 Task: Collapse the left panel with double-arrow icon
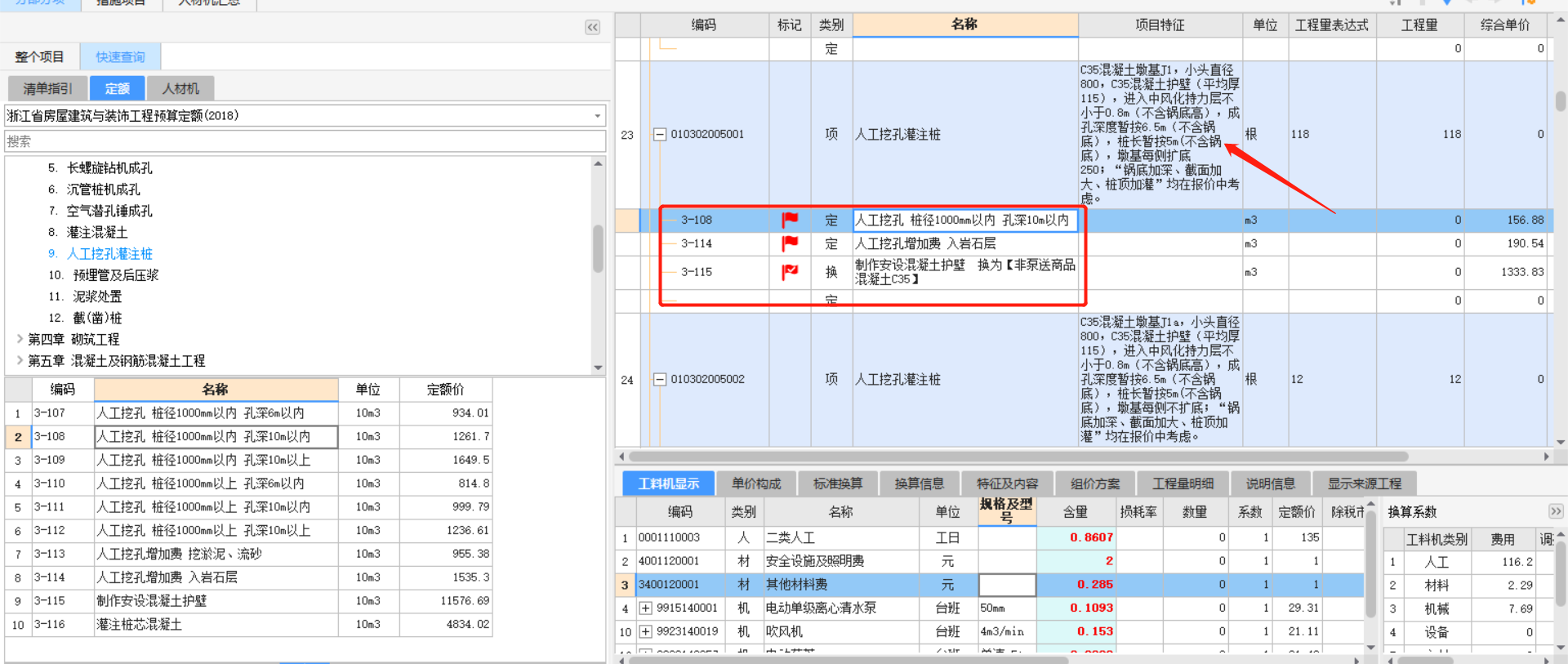point(593,27)
